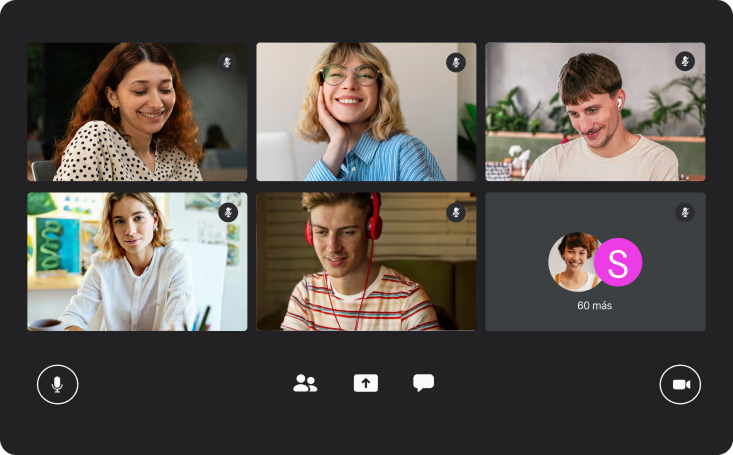This screenshot has width=733, height=455.
Task: Click muted mic icon on 60 más tile
Action: [685, 212]
